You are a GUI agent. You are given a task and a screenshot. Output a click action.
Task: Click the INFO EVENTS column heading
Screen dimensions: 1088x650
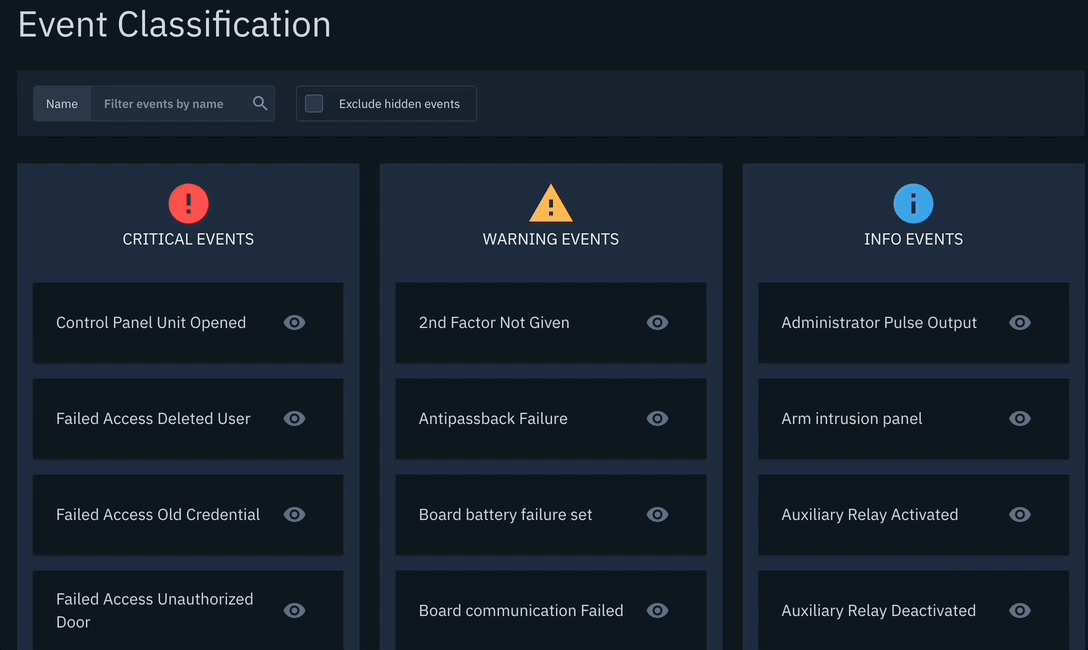pos(913,239)
